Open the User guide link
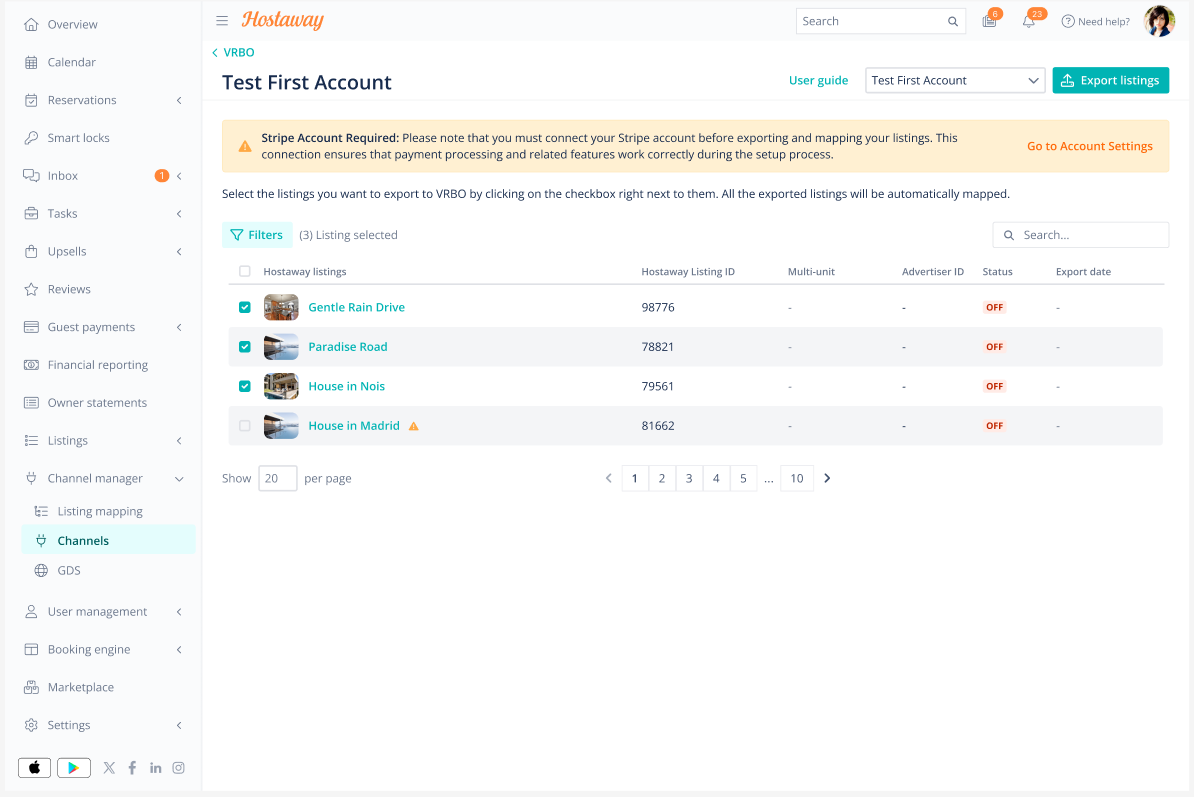Image resolution: width=1194 pixels, height=797 pixels. click(818, 81)
